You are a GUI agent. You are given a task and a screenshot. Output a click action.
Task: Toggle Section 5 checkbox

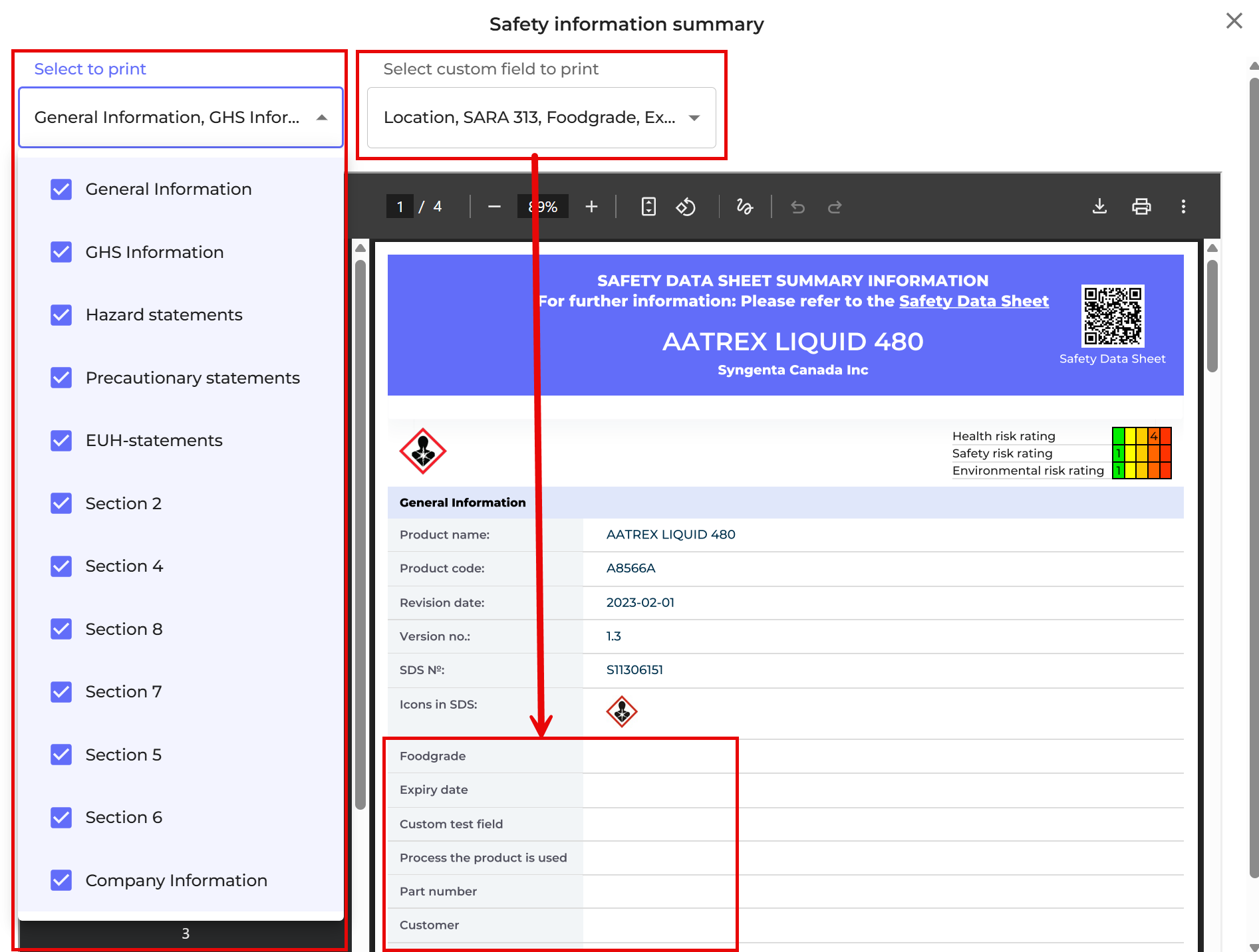(x=61, y=755)
